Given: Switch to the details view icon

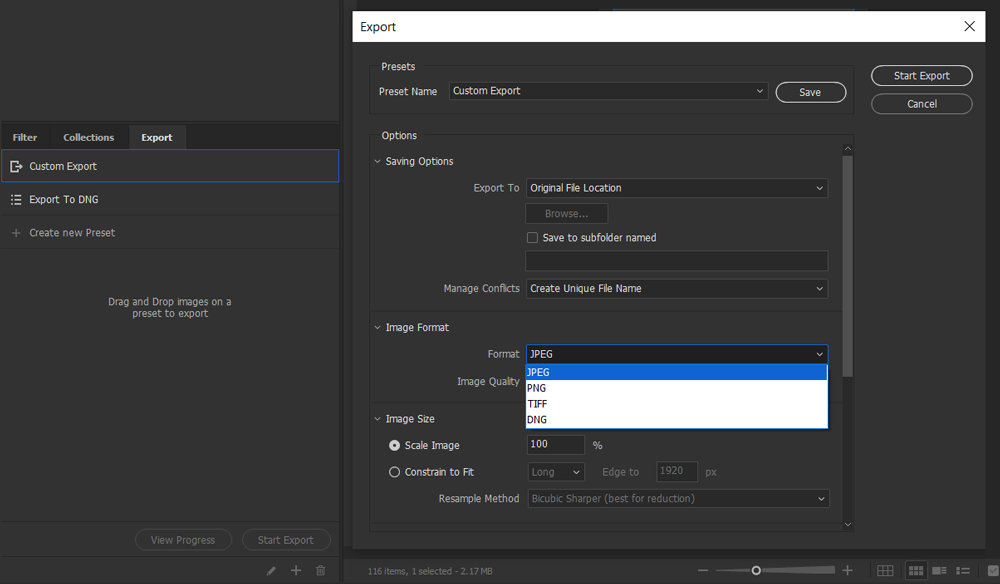Looking at the screenshot, I should click(940, 570).
